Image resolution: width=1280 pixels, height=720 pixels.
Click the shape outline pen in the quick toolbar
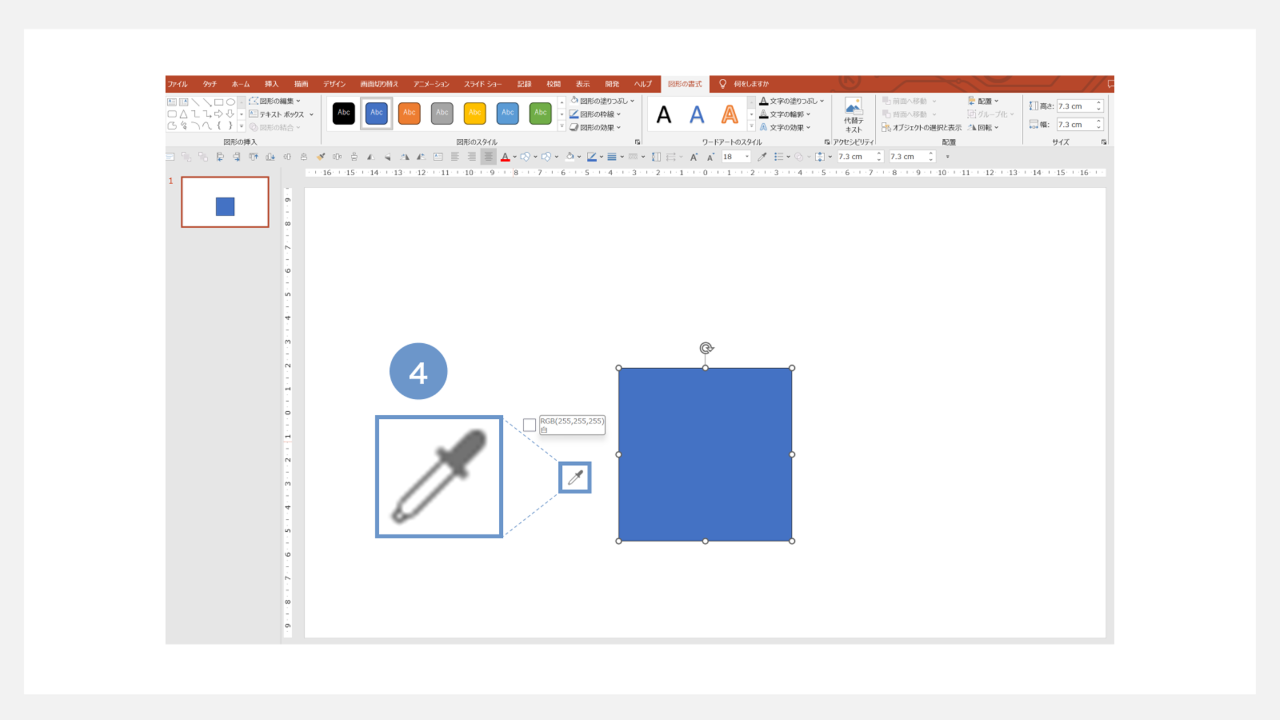click(591, 157)
